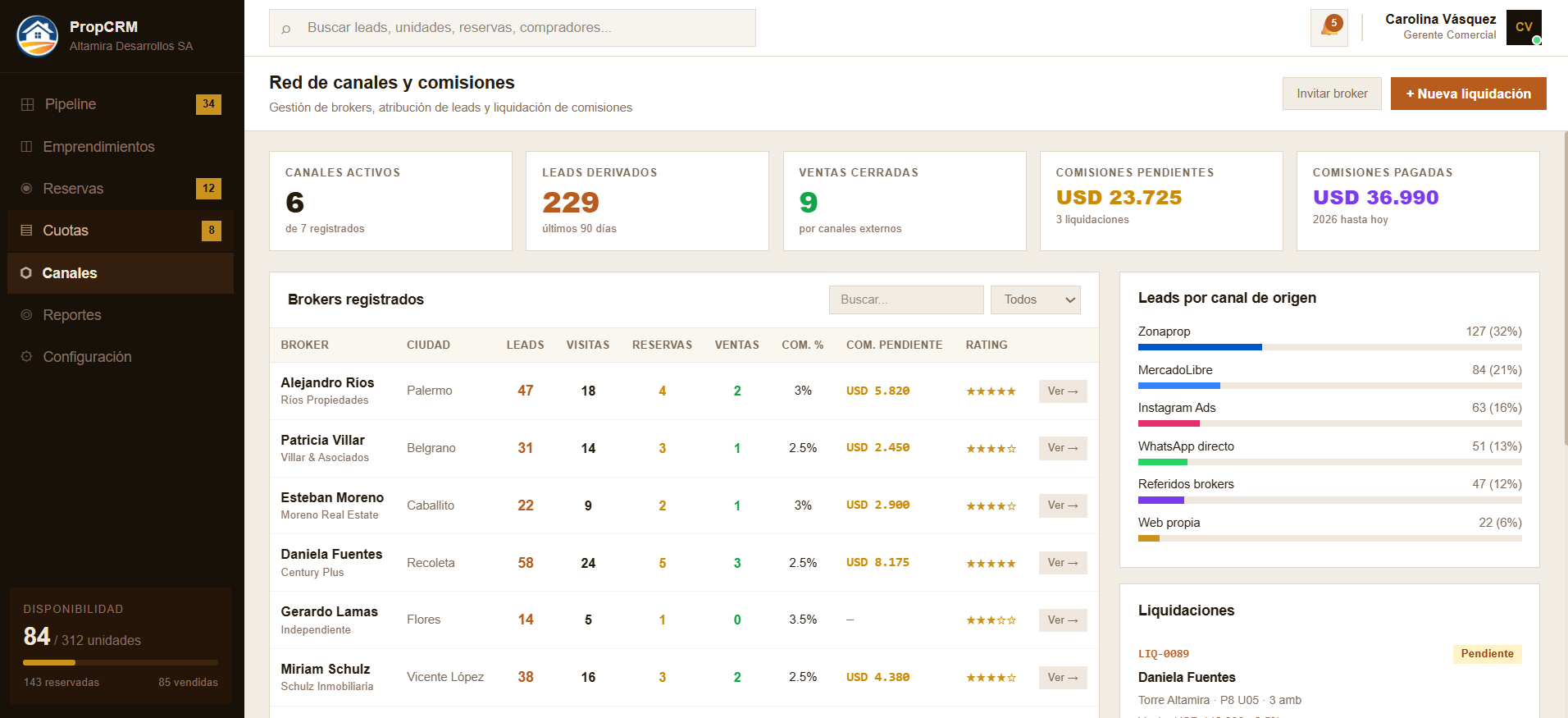Click the Emprendimientos sidebar icon

click(27, 147)
